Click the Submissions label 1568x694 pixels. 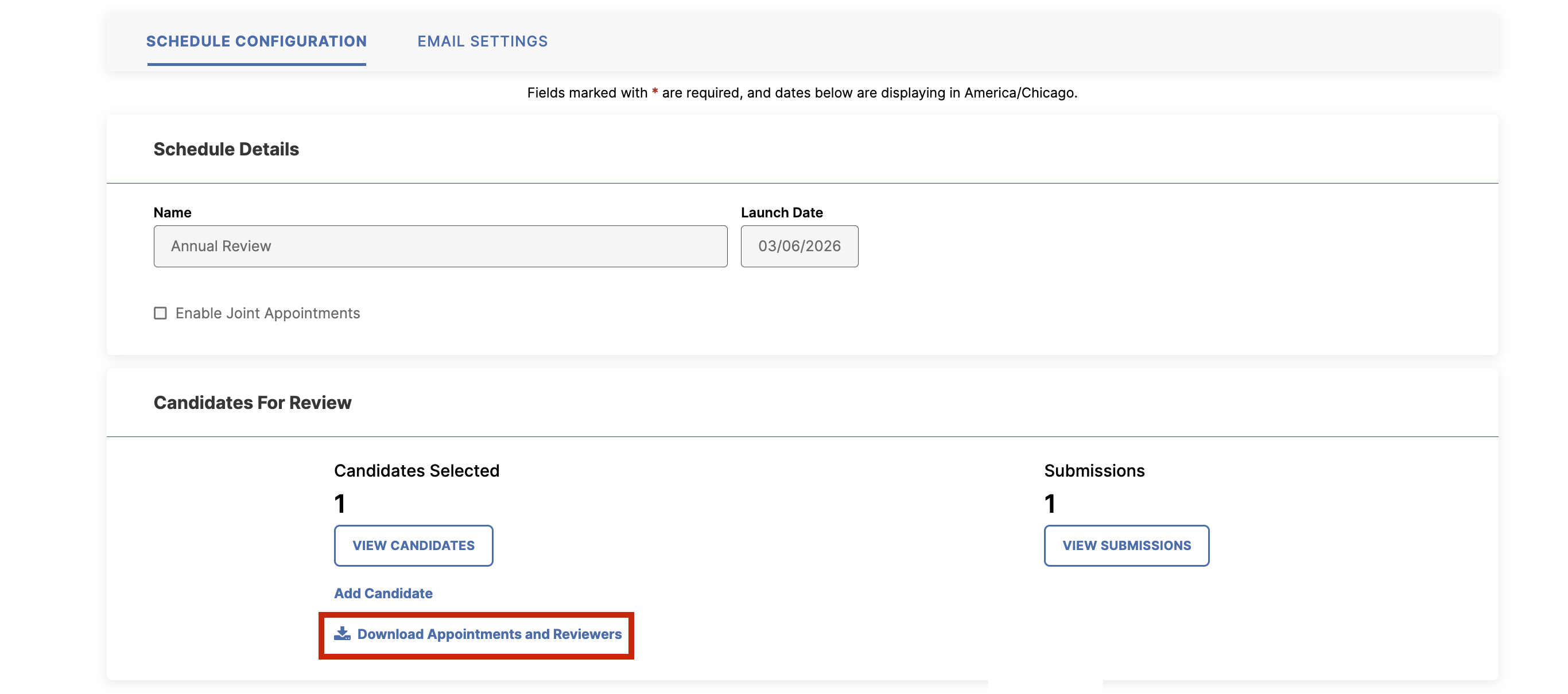[1094, 471]
